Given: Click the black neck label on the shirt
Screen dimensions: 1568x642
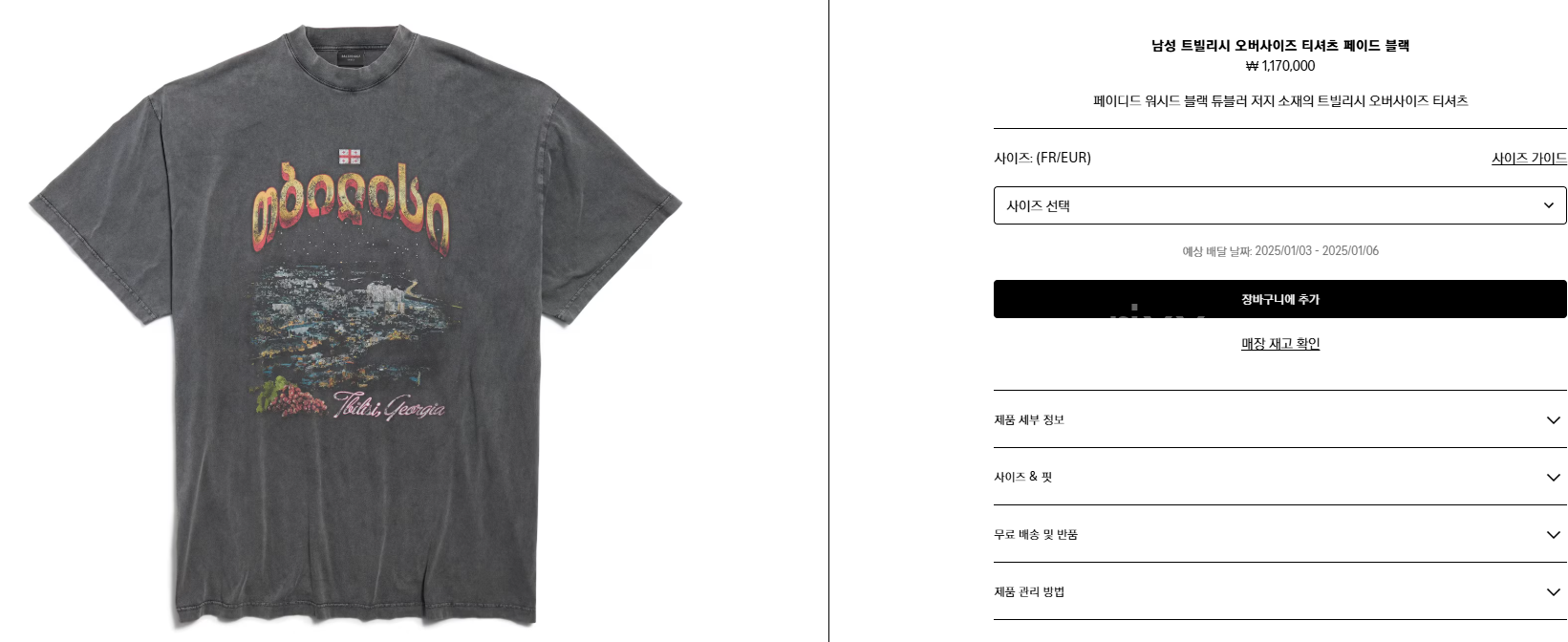Looking at the screenshot, I should (353, 58).
